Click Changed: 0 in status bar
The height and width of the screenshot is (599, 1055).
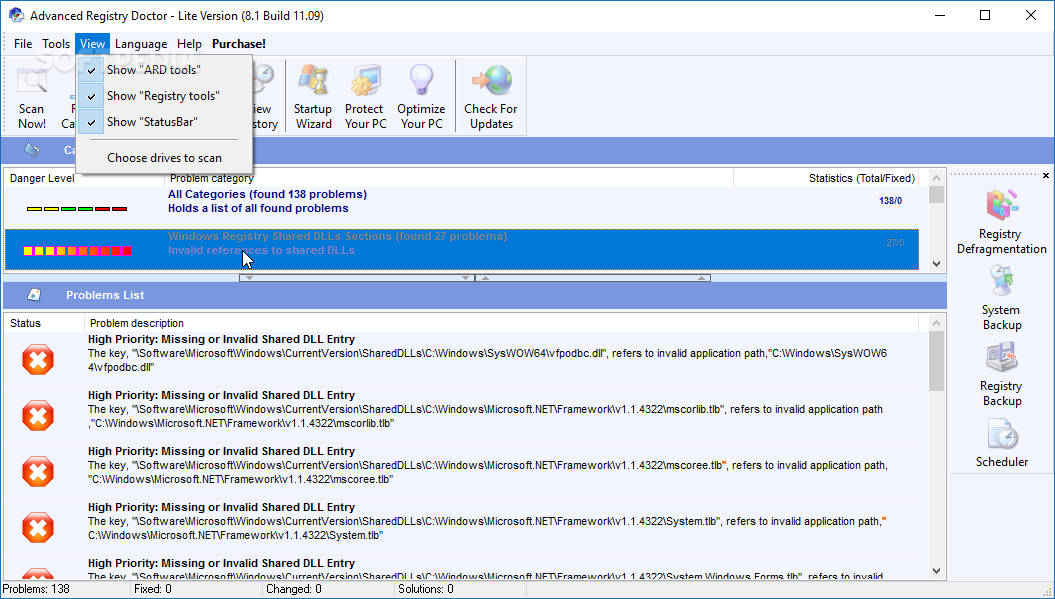(294, 589)
